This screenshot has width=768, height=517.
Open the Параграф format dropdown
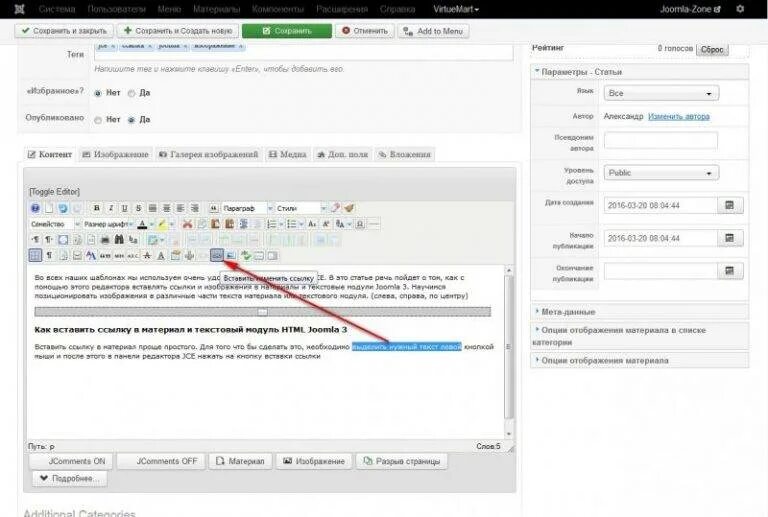(x=247, y=208)
